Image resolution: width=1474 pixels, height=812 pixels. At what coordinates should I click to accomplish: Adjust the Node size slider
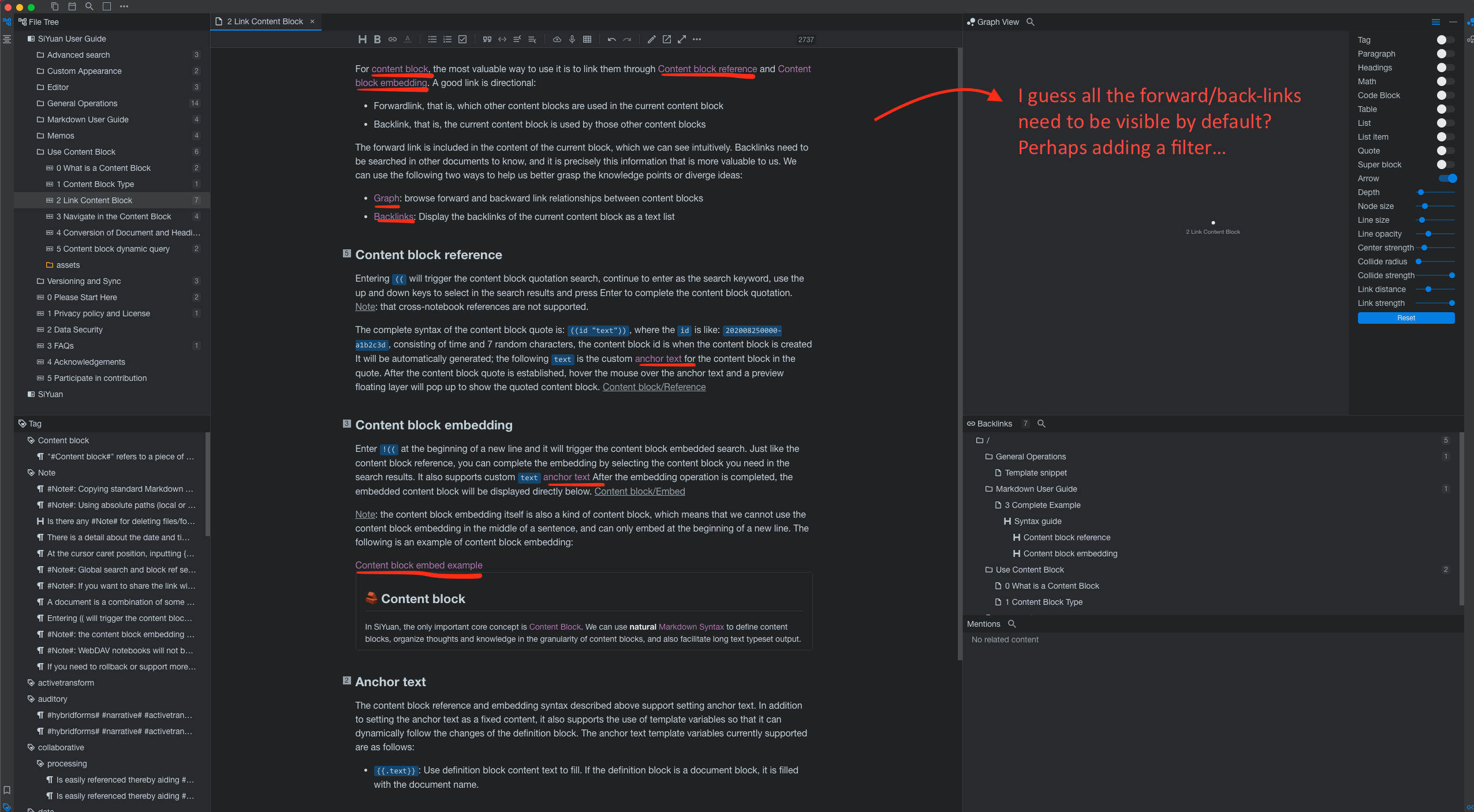pos(1425,206)
